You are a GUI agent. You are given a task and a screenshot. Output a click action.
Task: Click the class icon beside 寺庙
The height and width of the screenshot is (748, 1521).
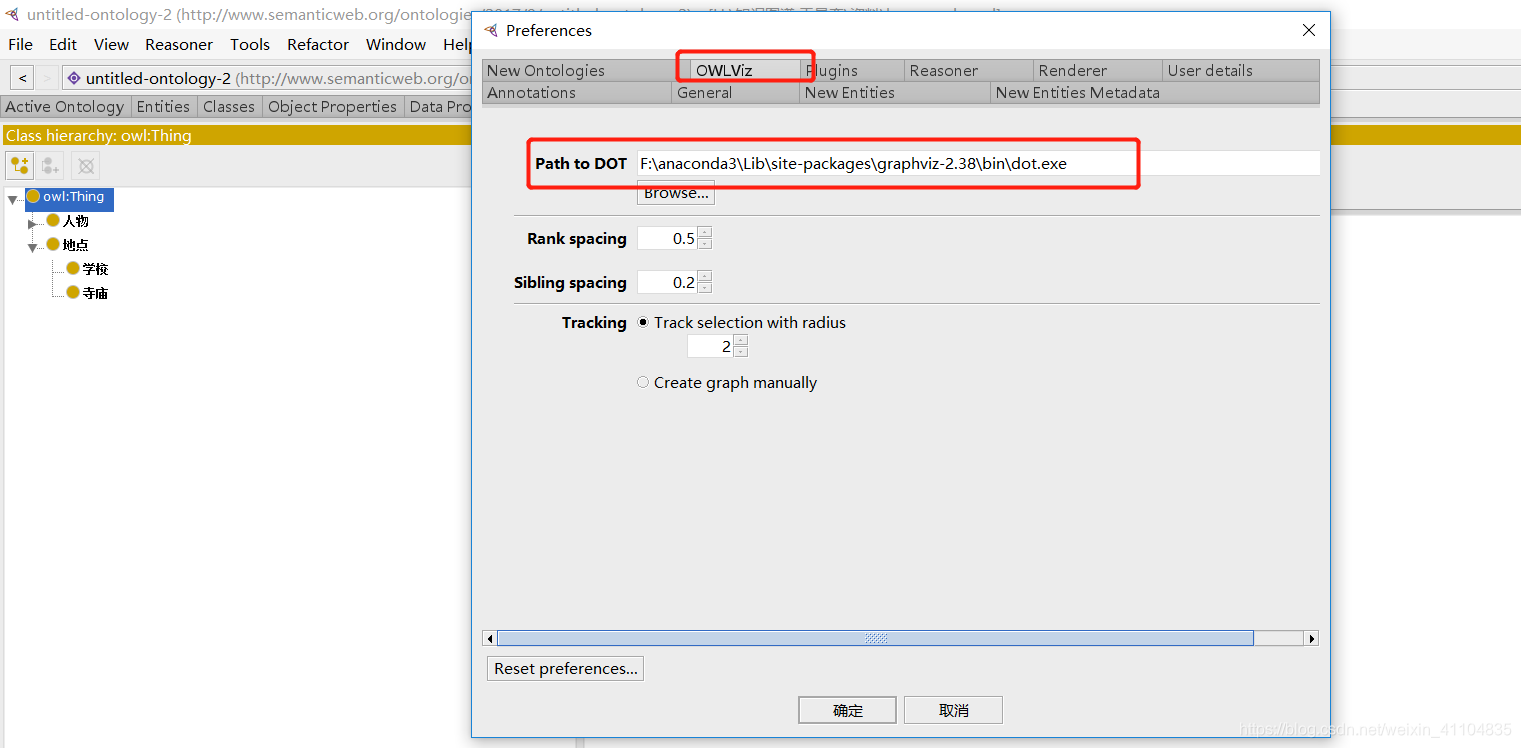point(73,292)
